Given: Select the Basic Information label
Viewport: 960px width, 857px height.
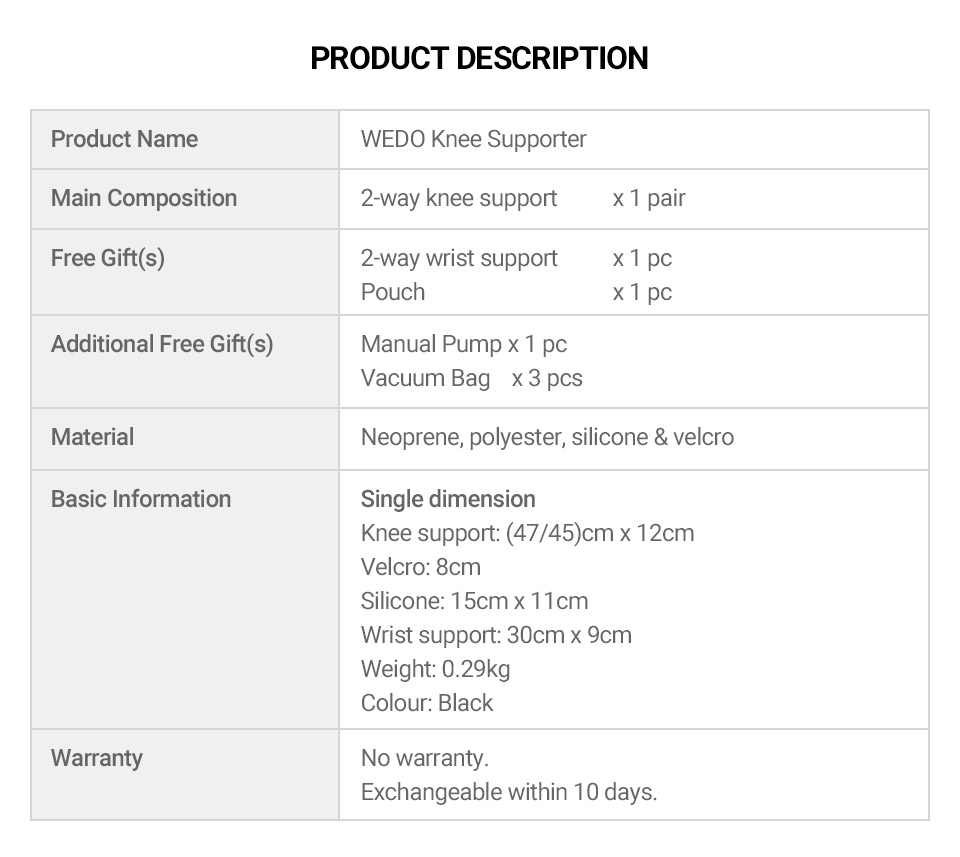Looking at the screenshot, I should pyautogui.click(x=141, y=499).
